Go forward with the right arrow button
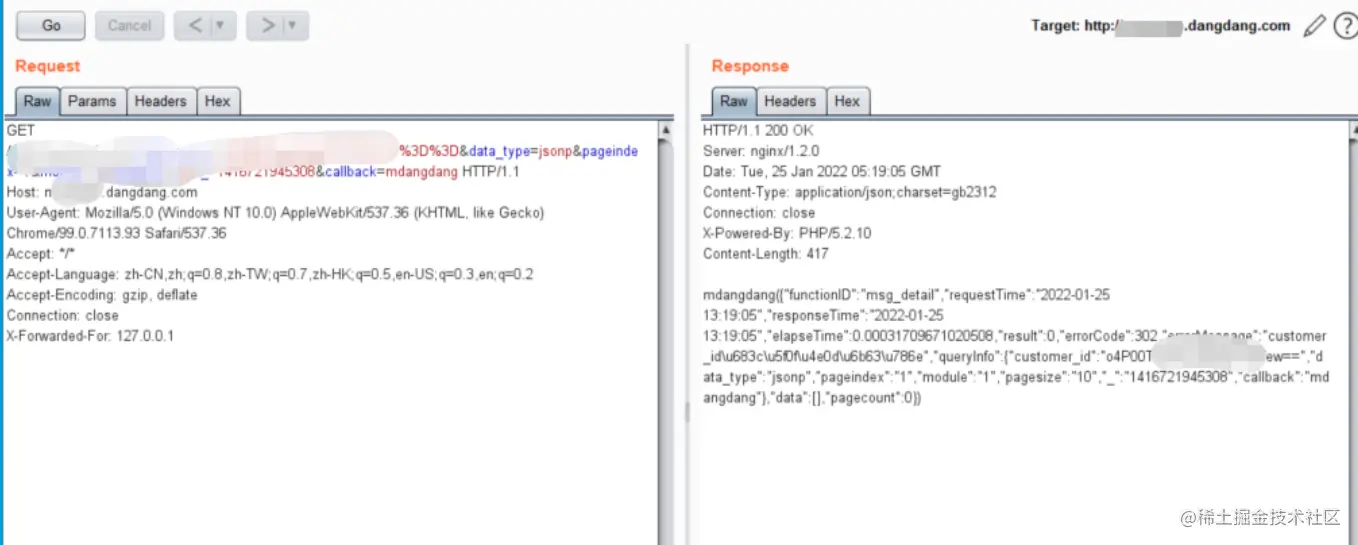Image resolution: width=1358 pixels, height=545 pixels. tap(267, 26)
